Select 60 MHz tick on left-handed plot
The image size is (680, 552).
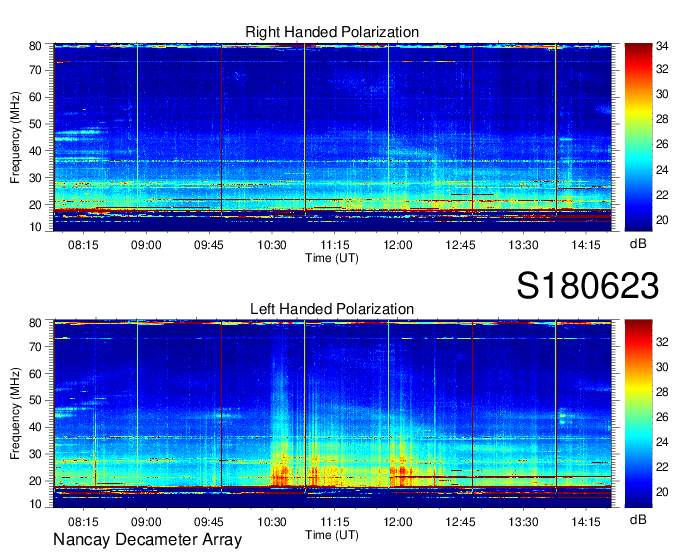[x=35, y=373]
